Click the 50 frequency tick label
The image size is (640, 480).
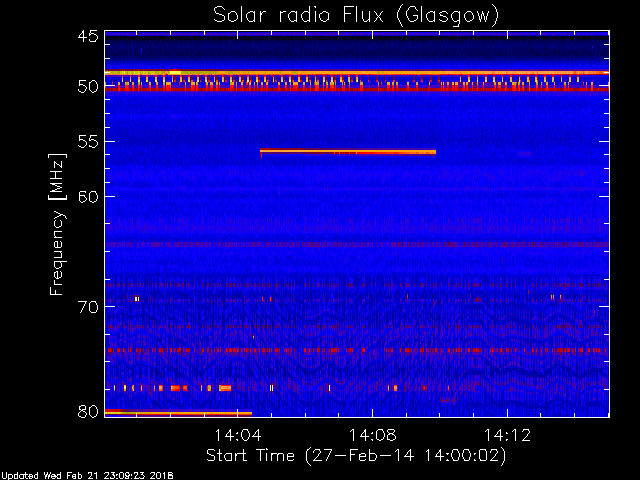coord(88,87)
